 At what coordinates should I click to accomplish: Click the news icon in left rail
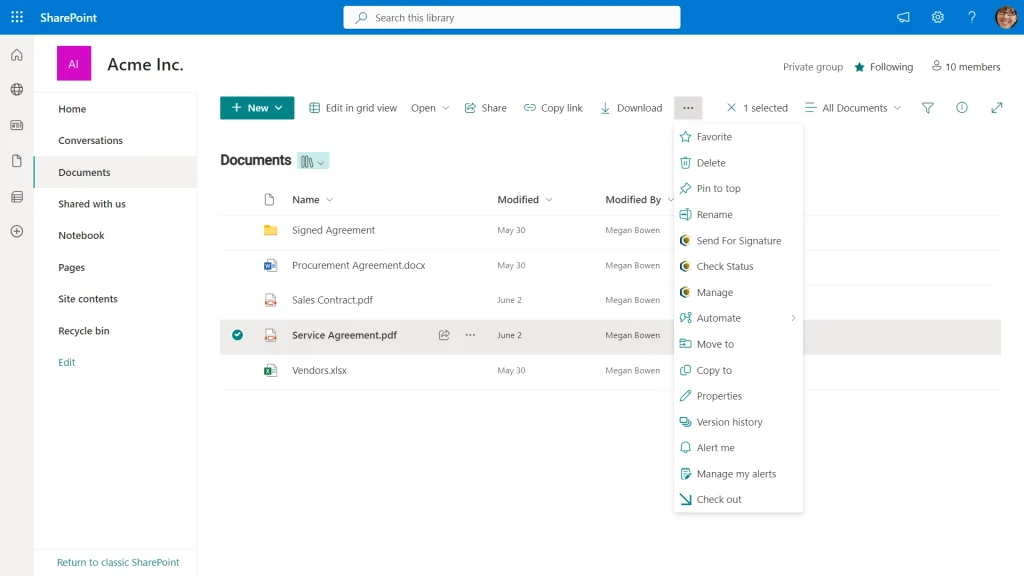pos(17,125)
